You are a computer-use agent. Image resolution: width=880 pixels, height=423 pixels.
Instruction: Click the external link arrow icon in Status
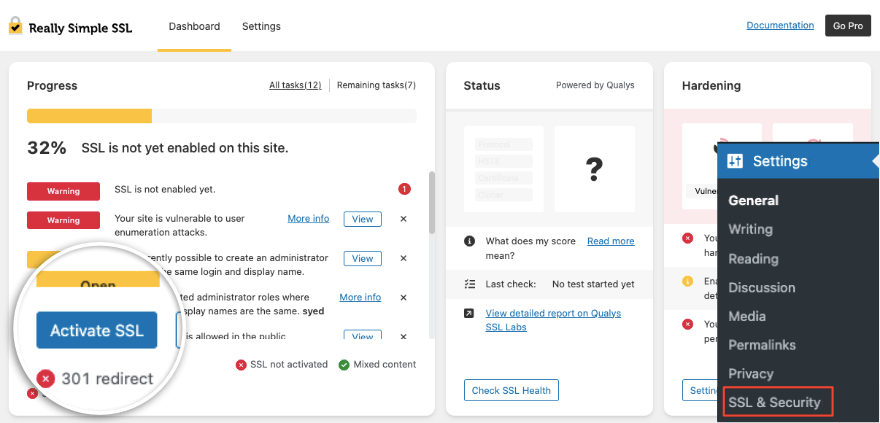pyautogui.click(x=469, y=314)
